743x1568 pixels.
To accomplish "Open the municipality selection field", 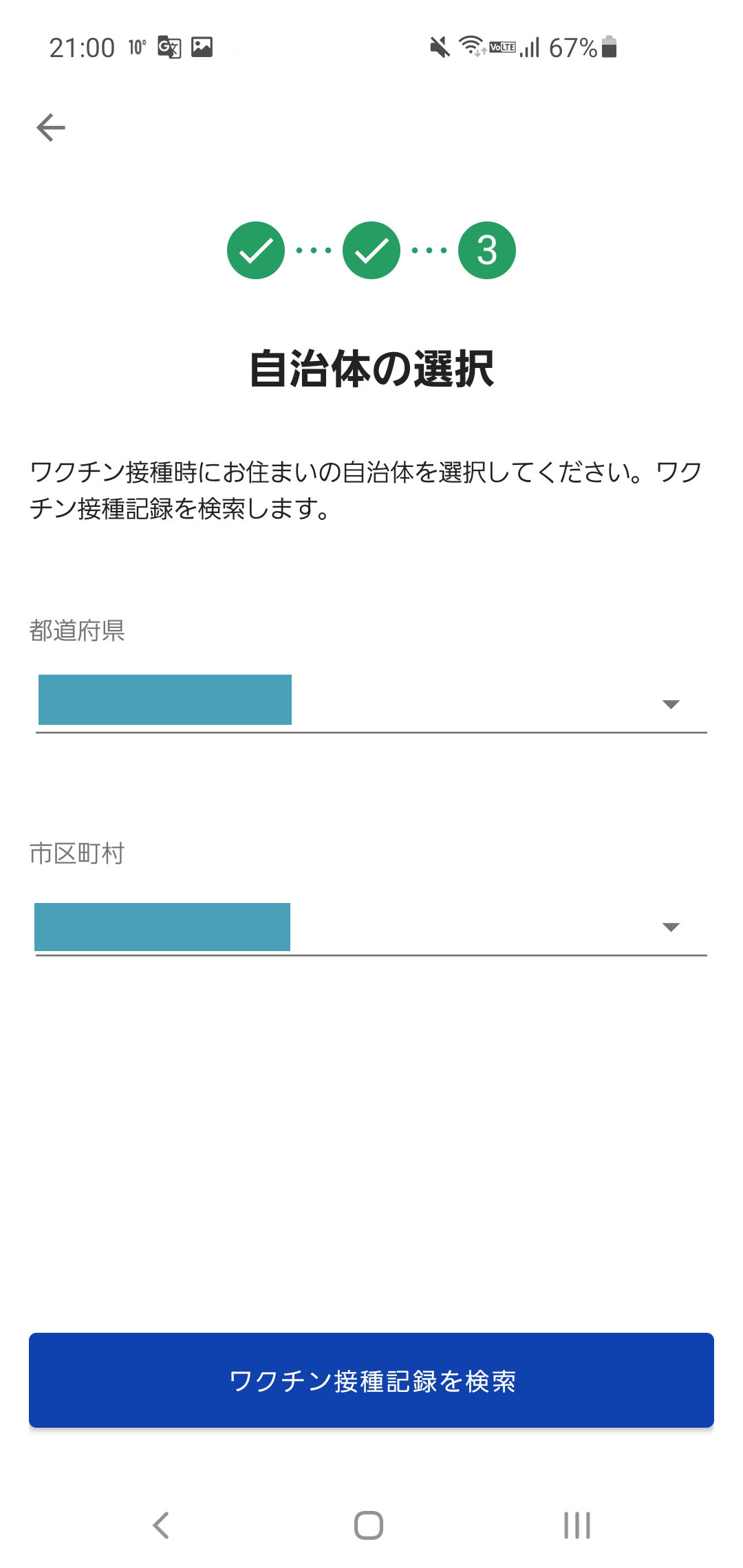I will point(371,926).
